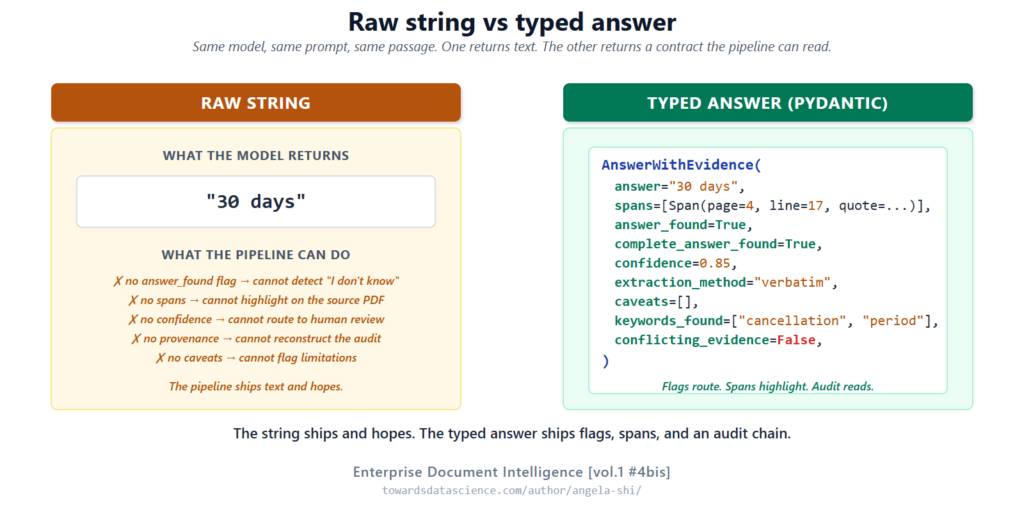Click "Flags route. Spans highlight. Audit reads."

[x=768, y=386]
